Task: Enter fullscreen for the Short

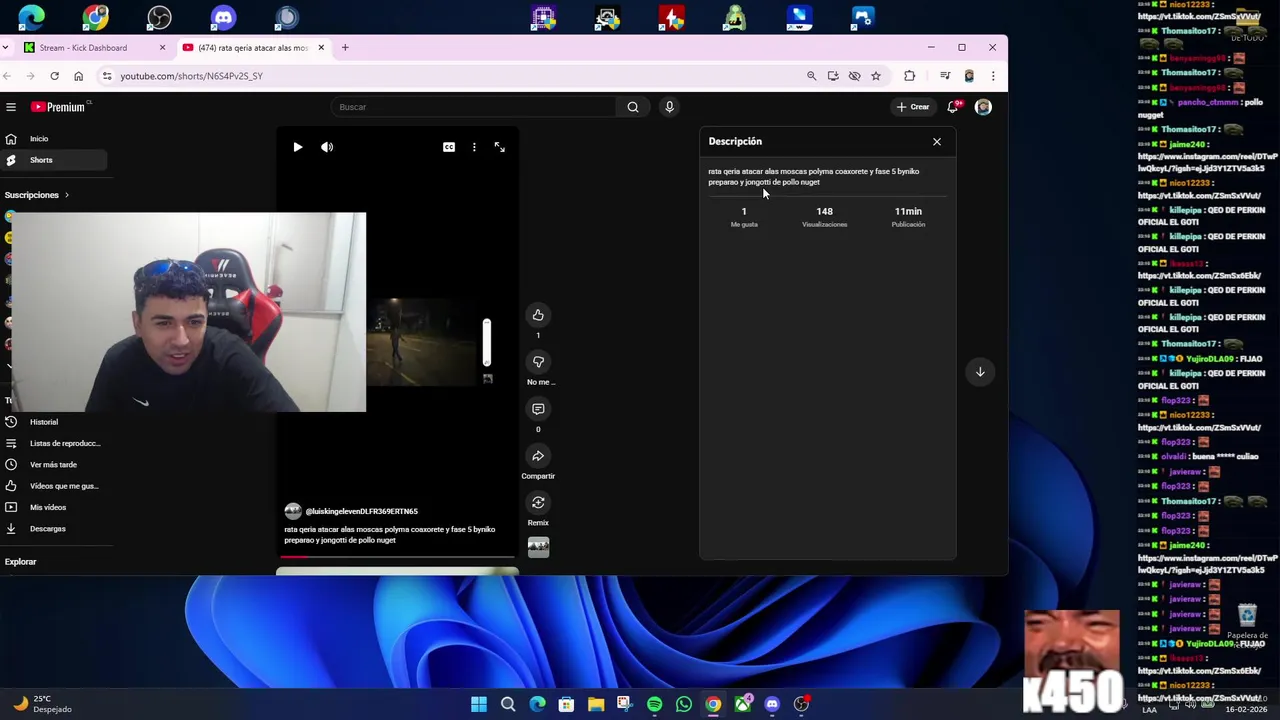Action: (x=500, y=147)
